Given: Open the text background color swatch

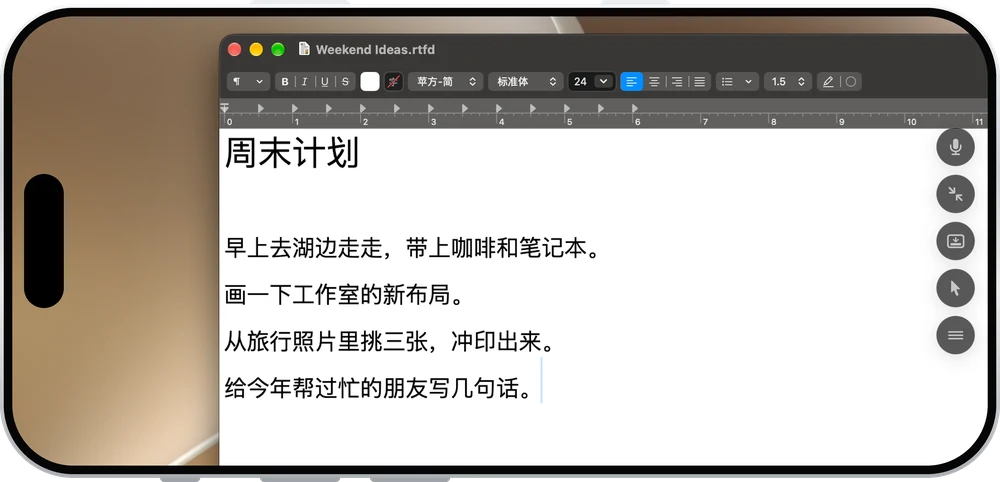Looking at the screenshot, I should (394, 82).
